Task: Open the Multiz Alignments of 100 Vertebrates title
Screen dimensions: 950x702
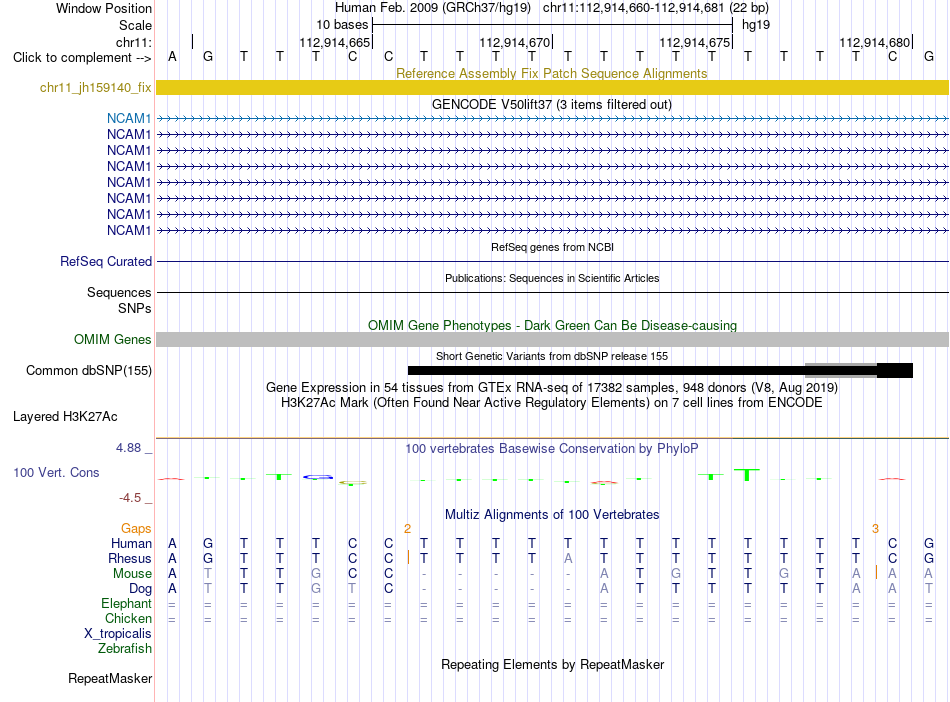Action: tap(551, 515)
